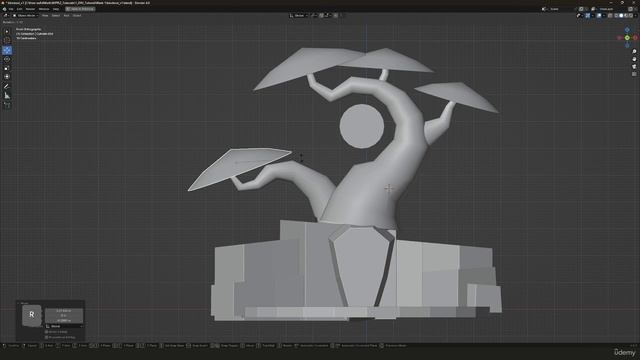Click the red X axis gizmo ball
This screenshot has width=640, height=360.
(635, 38)
